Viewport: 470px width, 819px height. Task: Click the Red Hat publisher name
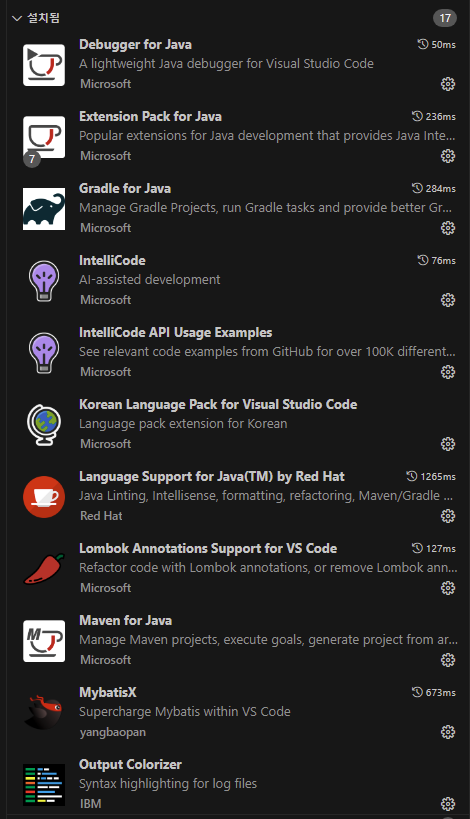click(101, 516)
